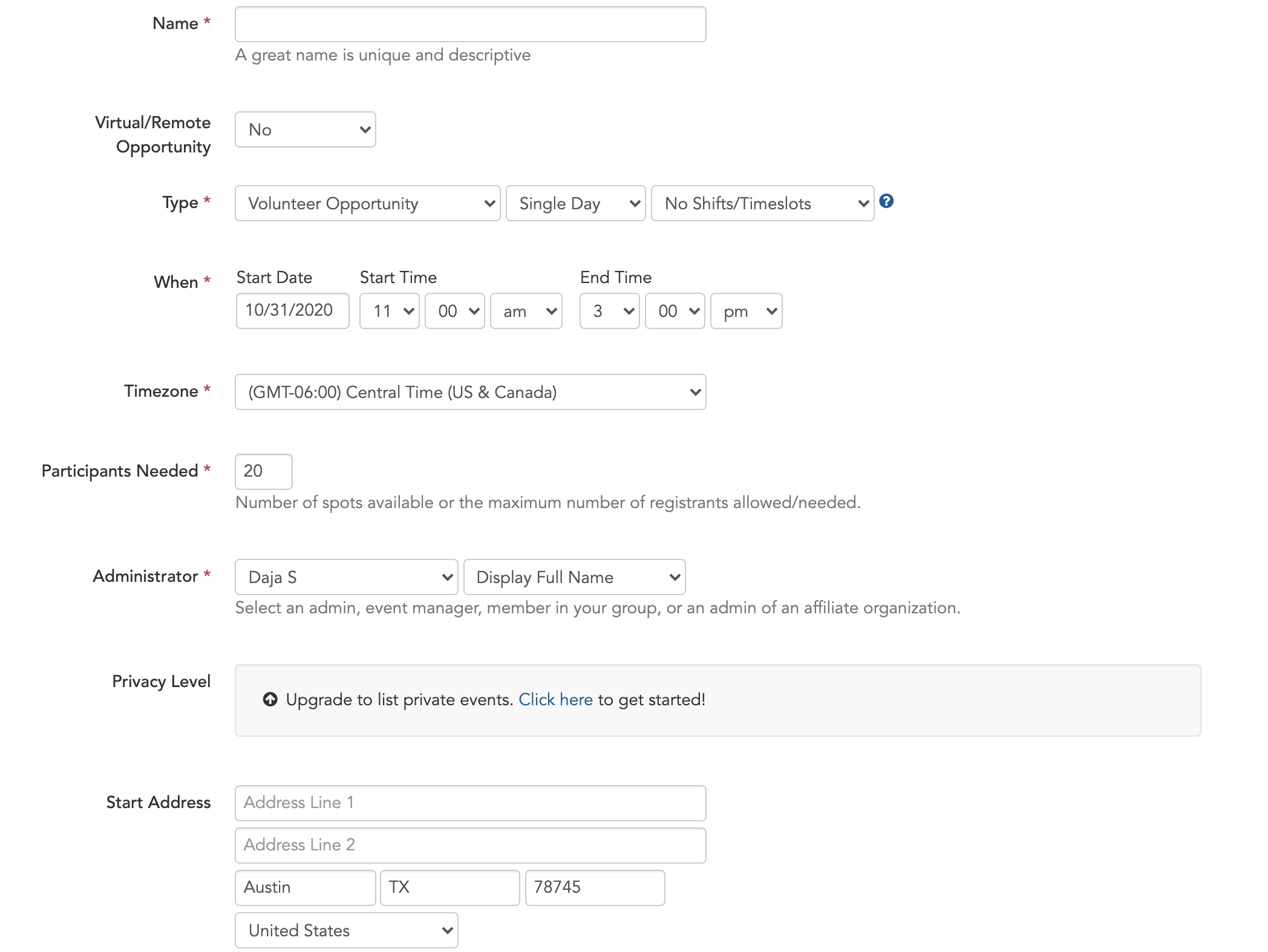Open the Volunteer Opportunity type dropdown
The image size is (1268, 952).
click(x=367, y=203)
